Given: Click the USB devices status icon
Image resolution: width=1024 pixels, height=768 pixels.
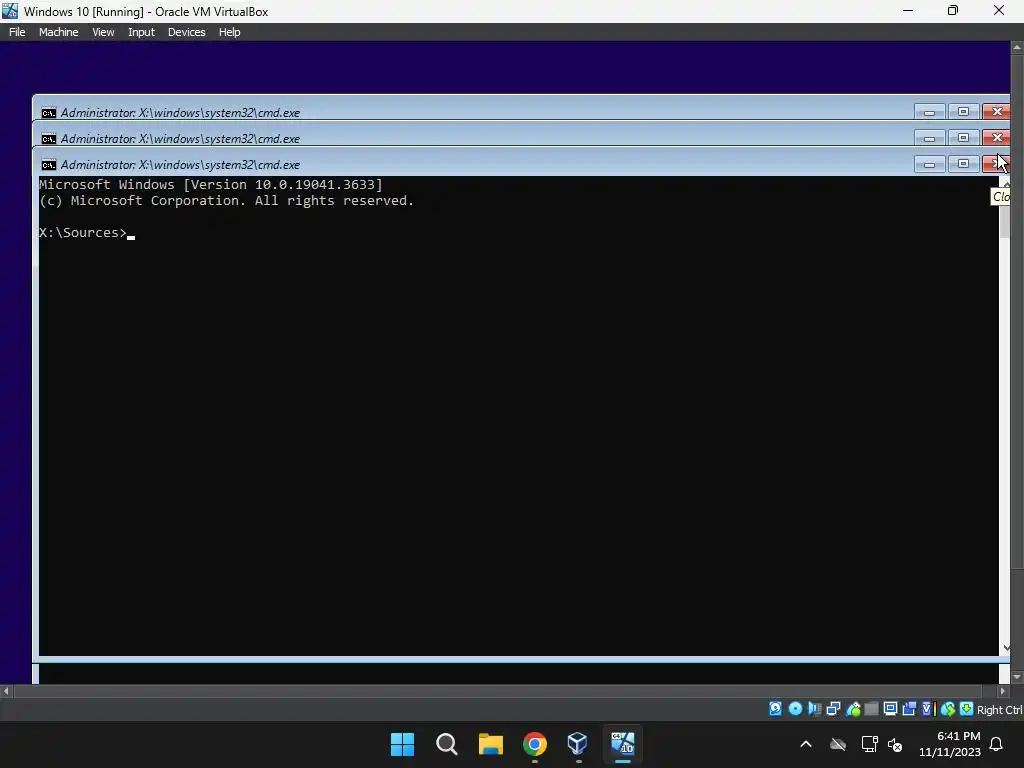Looking at the screenshot, I should (852, 709).
